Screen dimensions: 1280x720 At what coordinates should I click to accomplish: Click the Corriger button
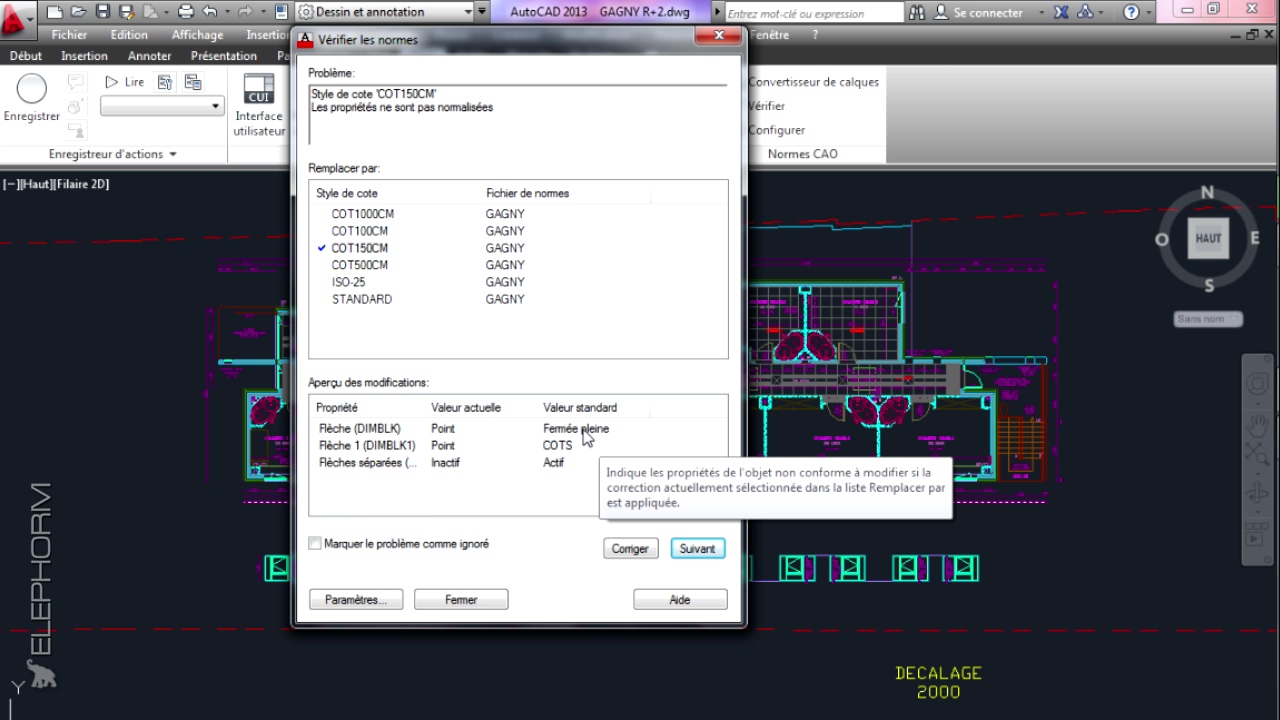tap(630, 549)
